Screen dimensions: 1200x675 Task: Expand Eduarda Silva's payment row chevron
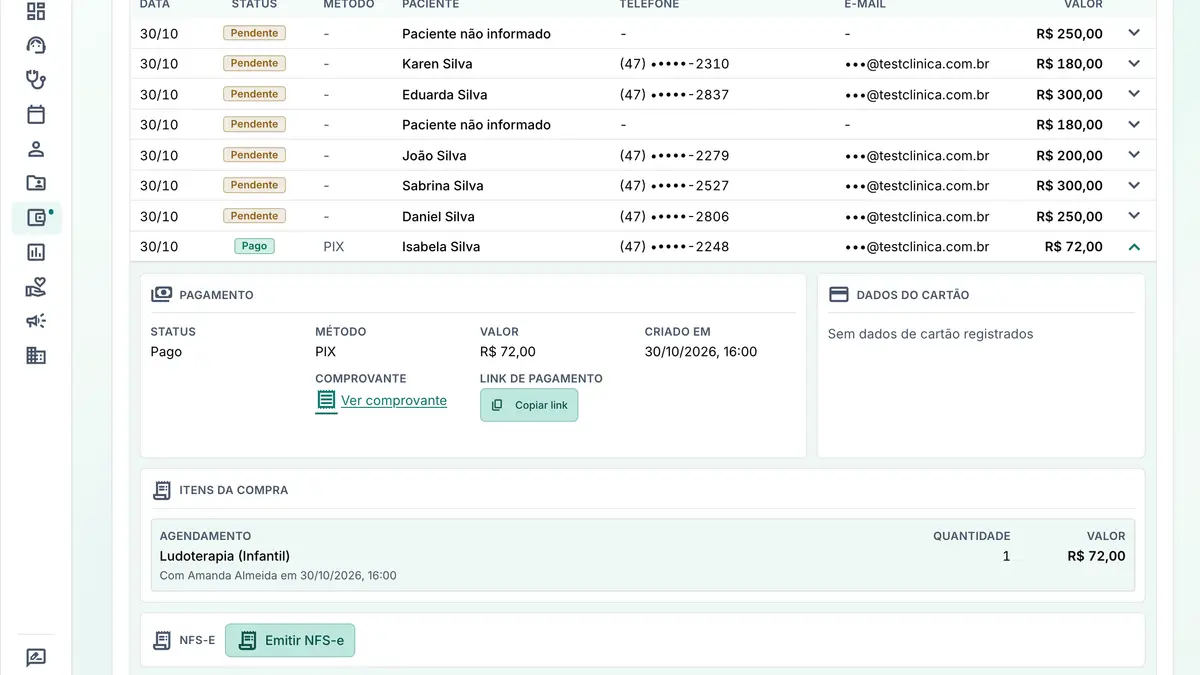(x=1134, y=94)
